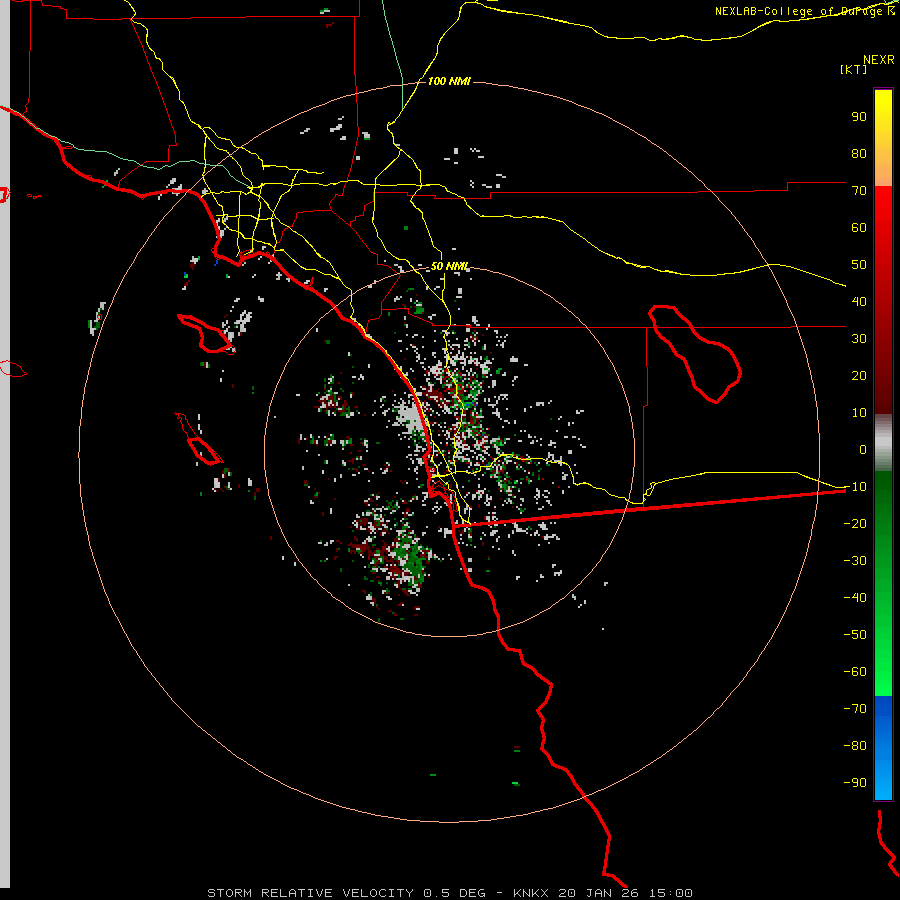Click the -10 value on the velocity scale
The image size is (900, 900).
point(855,487)
